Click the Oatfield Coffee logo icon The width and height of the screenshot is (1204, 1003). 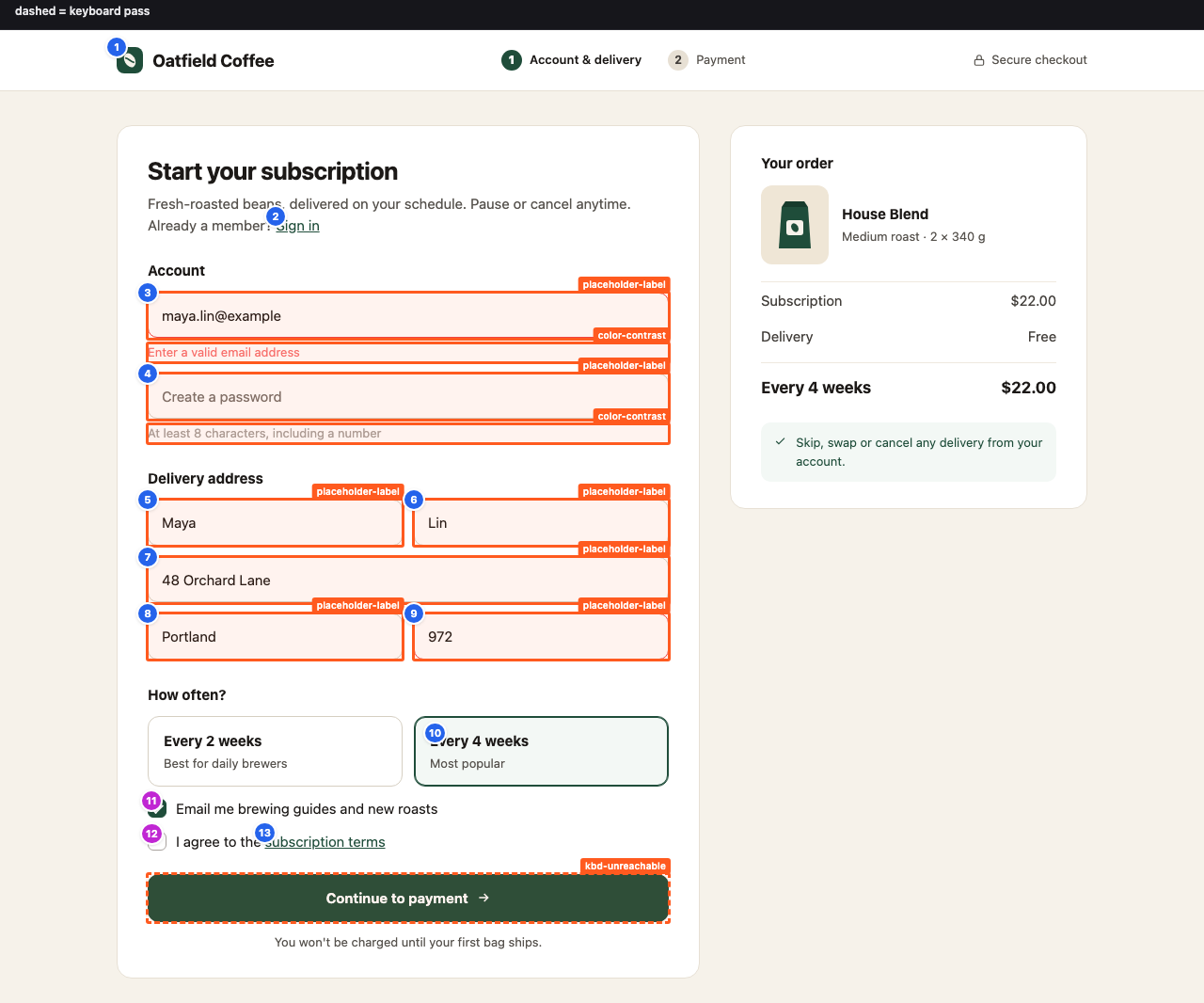click(x=130, y=60)
